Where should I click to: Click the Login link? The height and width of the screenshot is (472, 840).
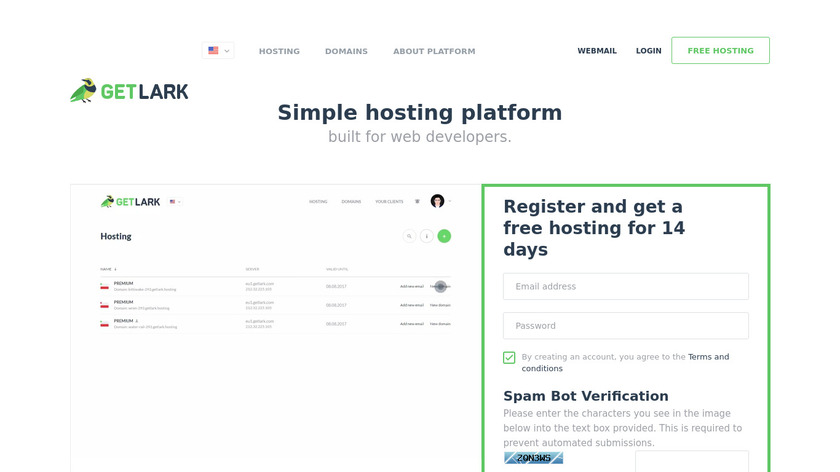(x=648, y=51)
